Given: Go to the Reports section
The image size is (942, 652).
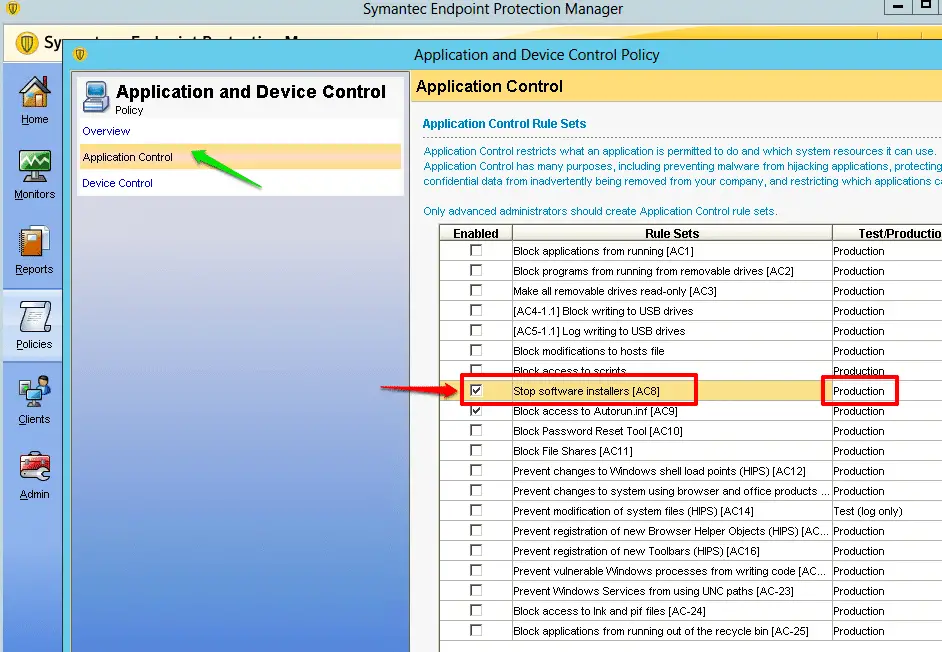Looking at the screenshot, I should pyautogui.click(x=34, y=250).
